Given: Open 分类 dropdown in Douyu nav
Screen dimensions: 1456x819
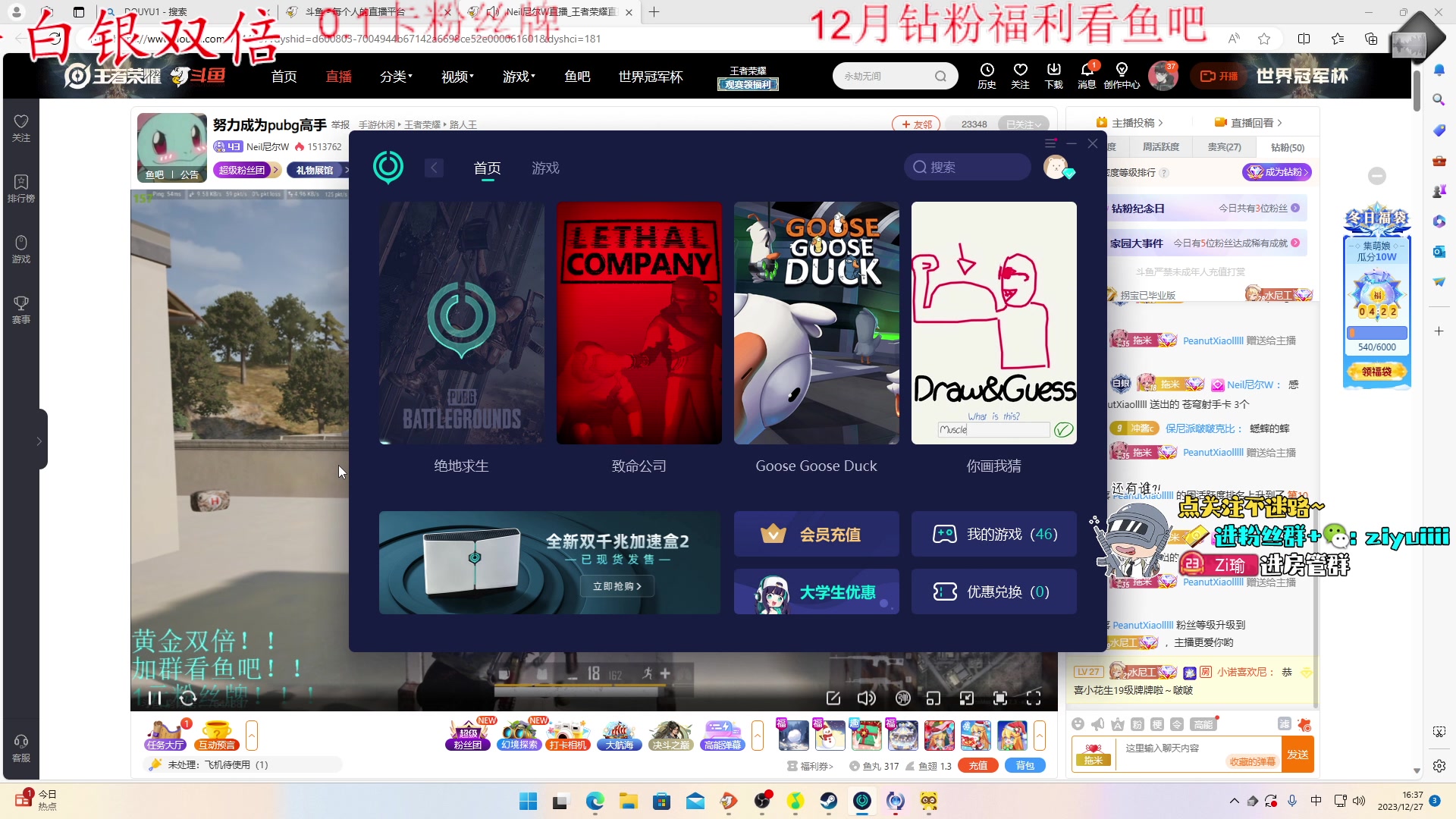Looking at the screenshot, I should coord(396,77).
